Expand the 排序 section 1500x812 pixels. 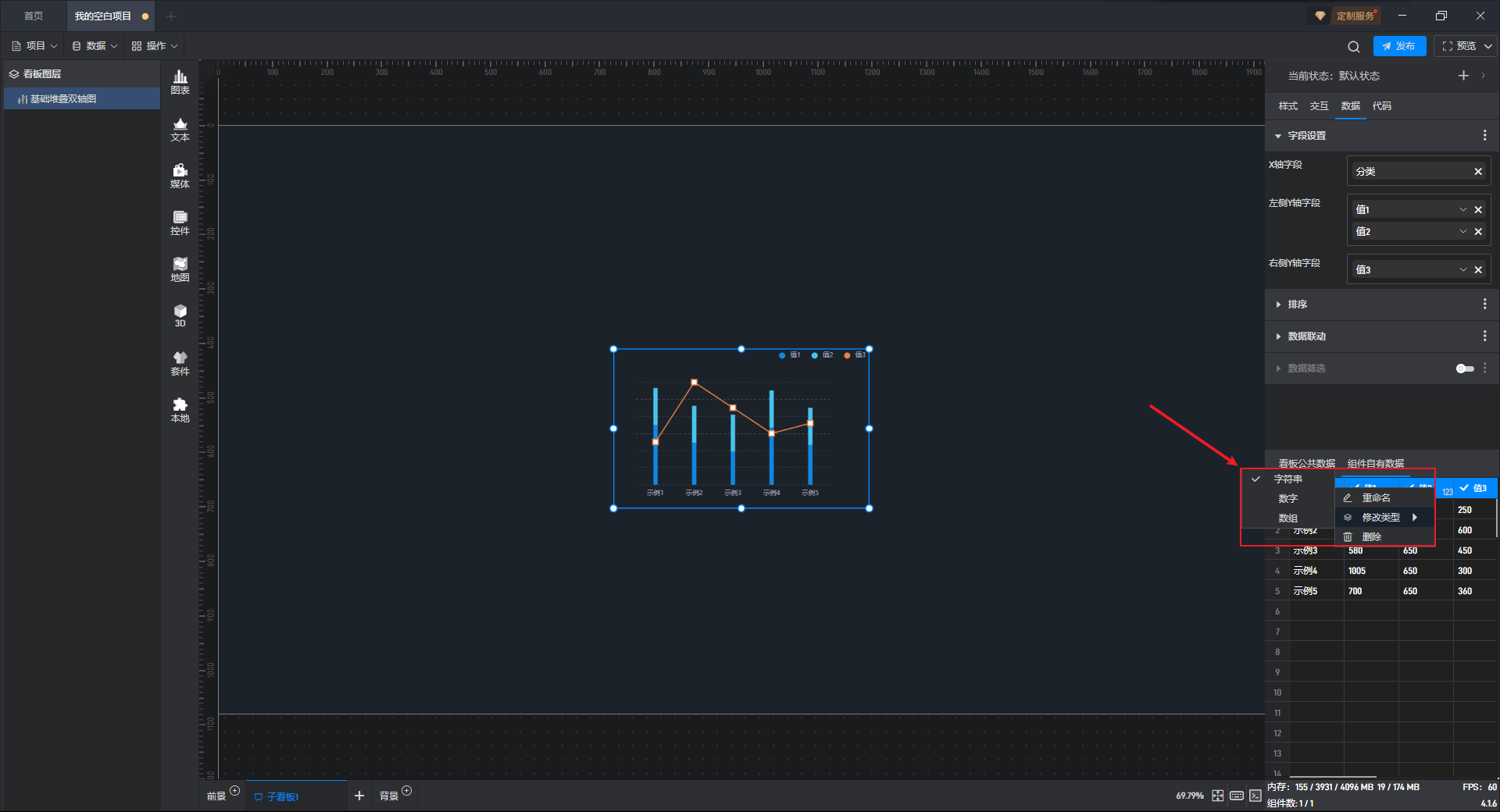tap(1278, 304)
